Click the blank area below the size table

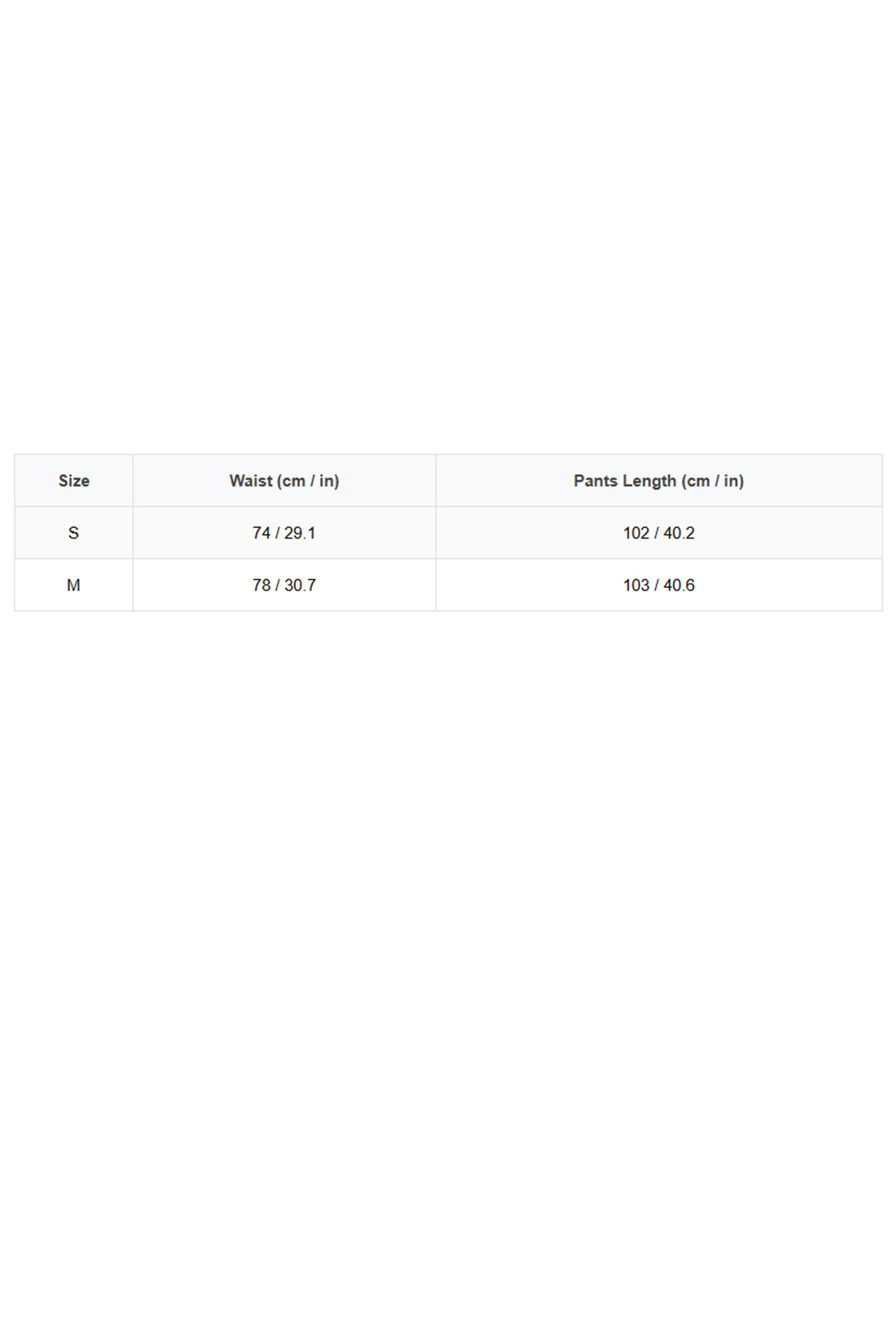[448, 947]
